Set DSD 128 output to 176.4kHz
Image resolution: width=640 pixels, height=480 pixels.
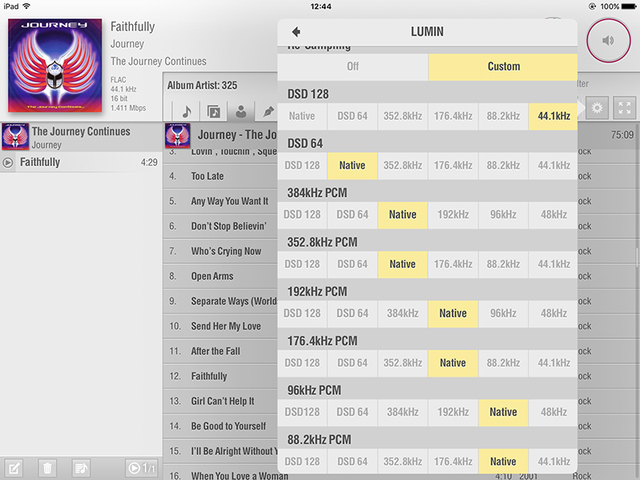[x=453, y=116]
